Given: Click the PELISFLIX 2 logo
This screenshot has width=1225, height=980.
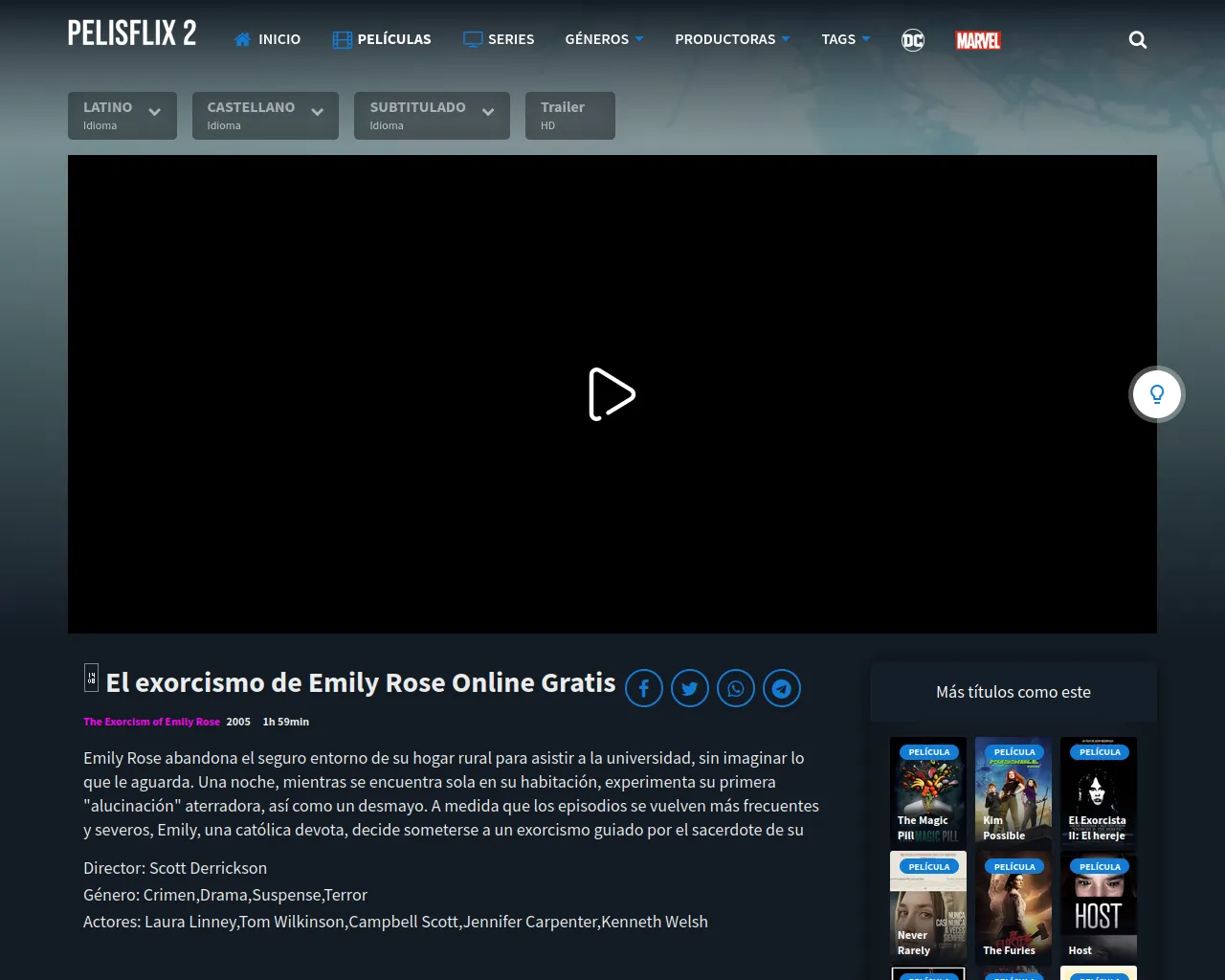Looking at the screenshot, I should tap(132, 34).
